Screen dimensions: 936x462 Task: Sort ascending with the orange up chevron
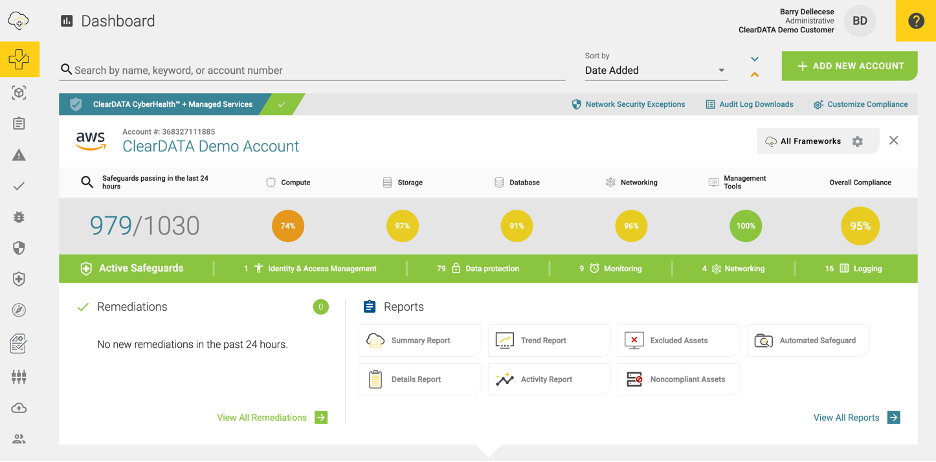pyautogui.click(x=755, y=75)
